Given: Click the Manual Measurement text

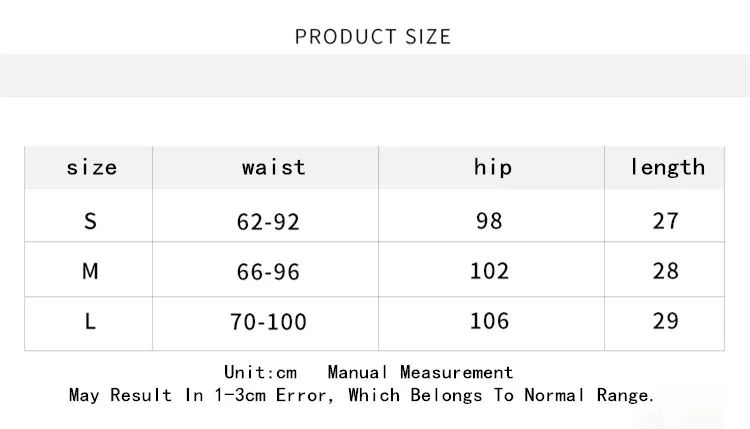Looking at the screenshot, I should pos(420,372).
